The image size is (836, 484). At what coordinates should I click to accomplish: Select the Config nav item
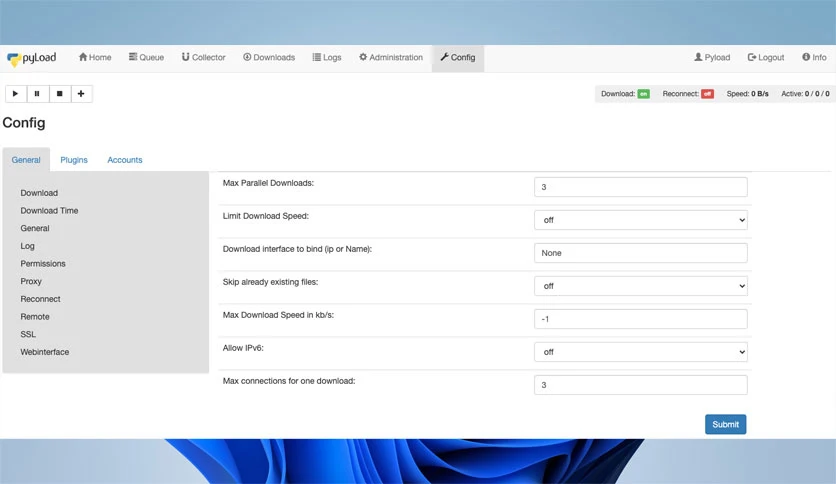click(457, 58)
